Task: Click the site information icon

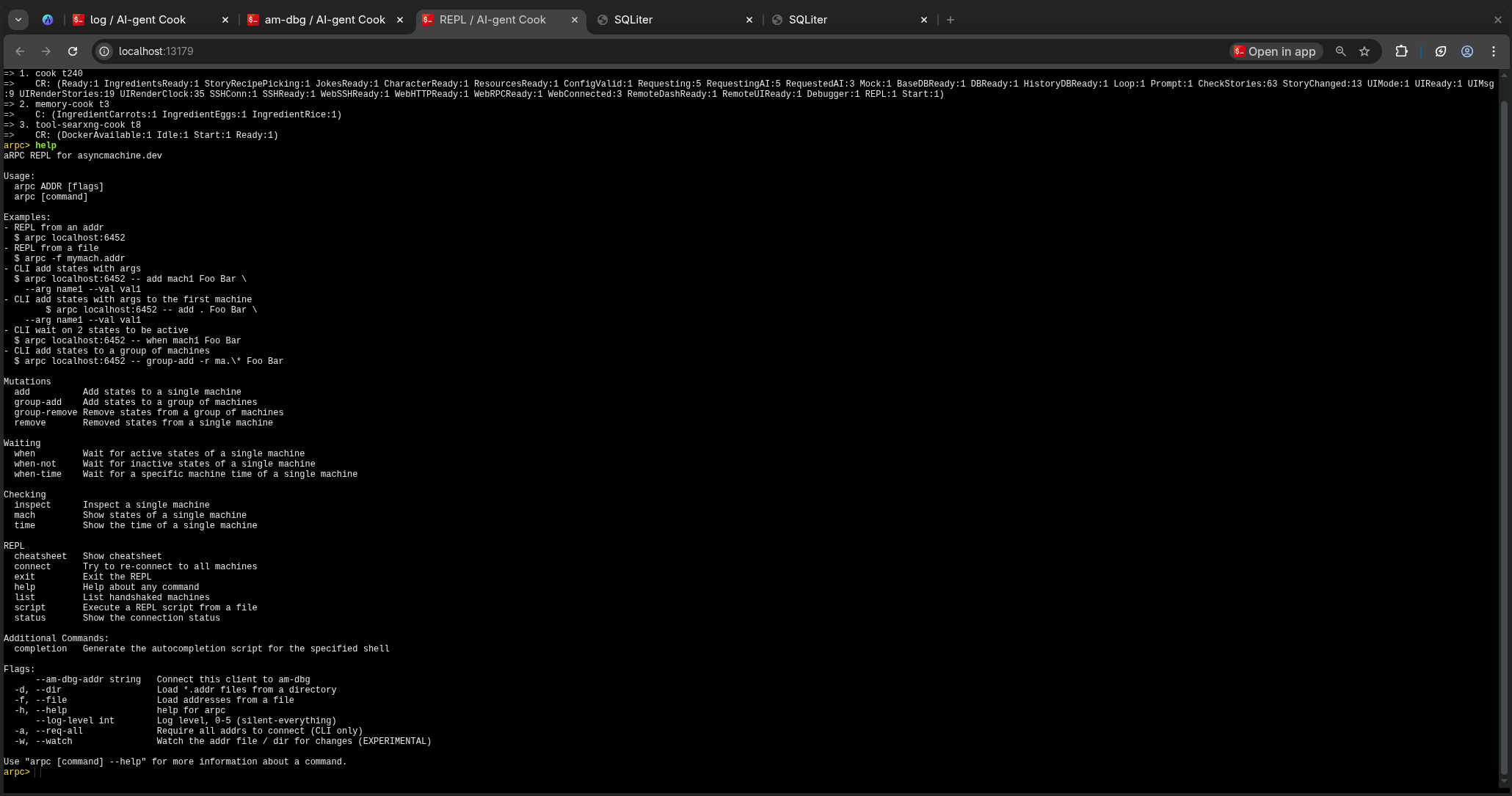Action: click(105, 51)
